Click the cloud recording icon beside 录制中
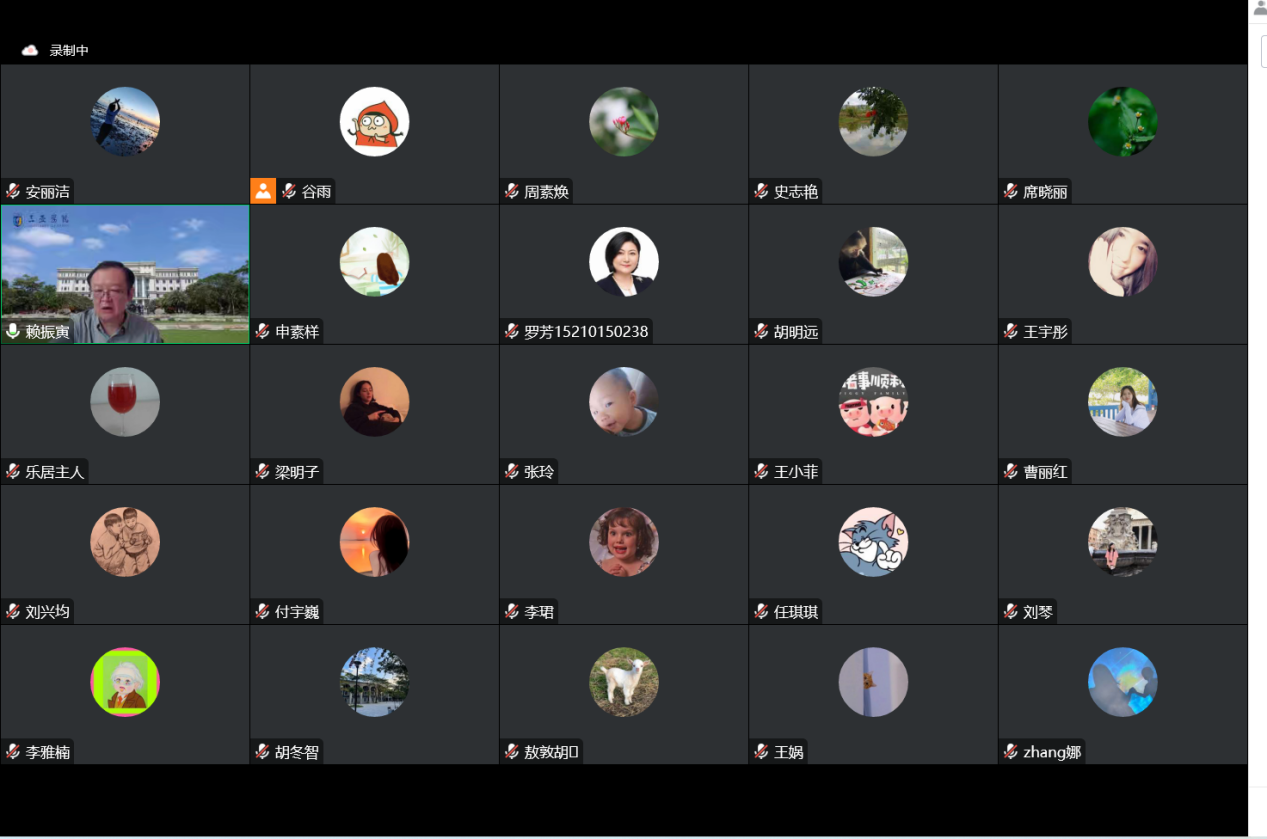 [30, 50]
